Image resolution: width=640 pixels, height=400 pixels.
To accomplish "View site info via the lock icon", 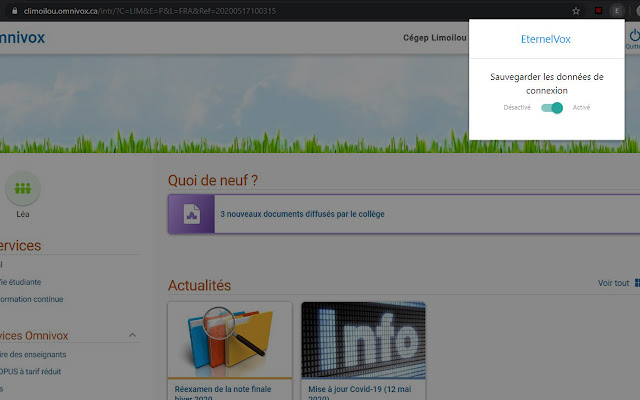I will (14, 11).
